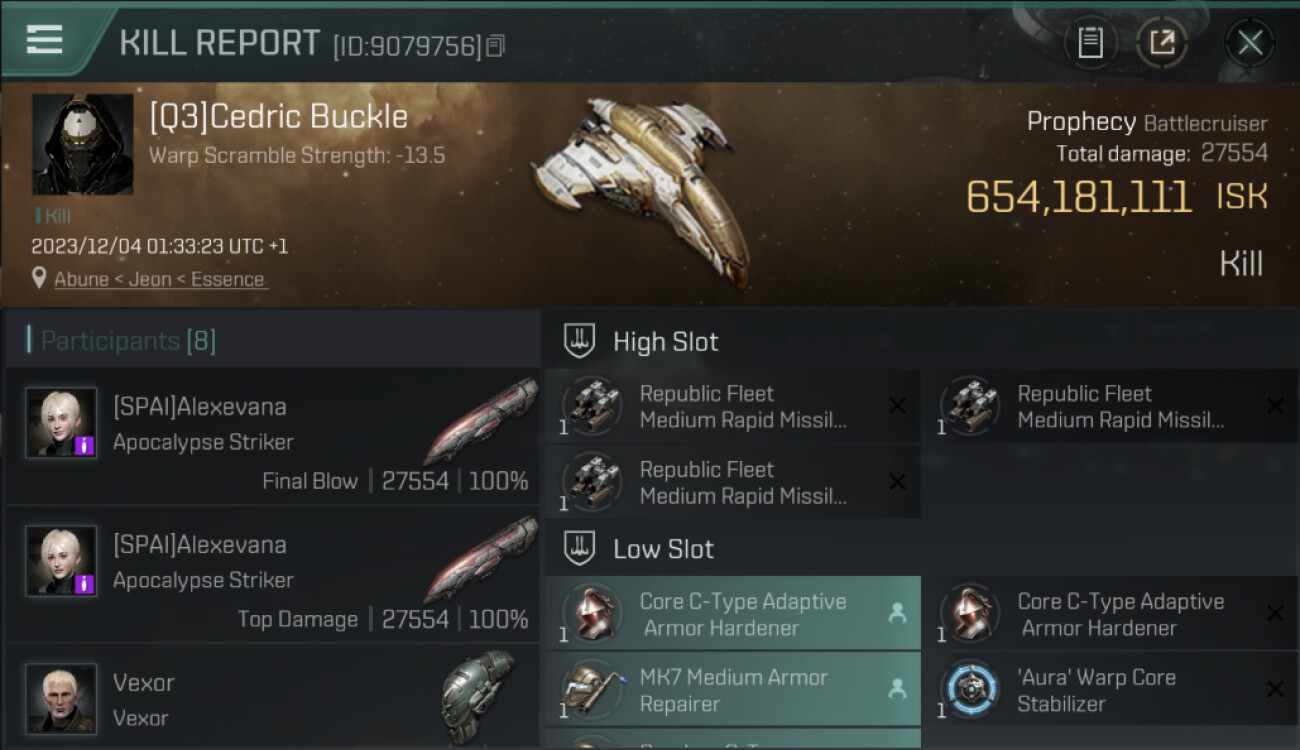
Task: Click the highlighted Core C-Type Adaptive Armor Hardener
Action: click(x=732, y=614)
